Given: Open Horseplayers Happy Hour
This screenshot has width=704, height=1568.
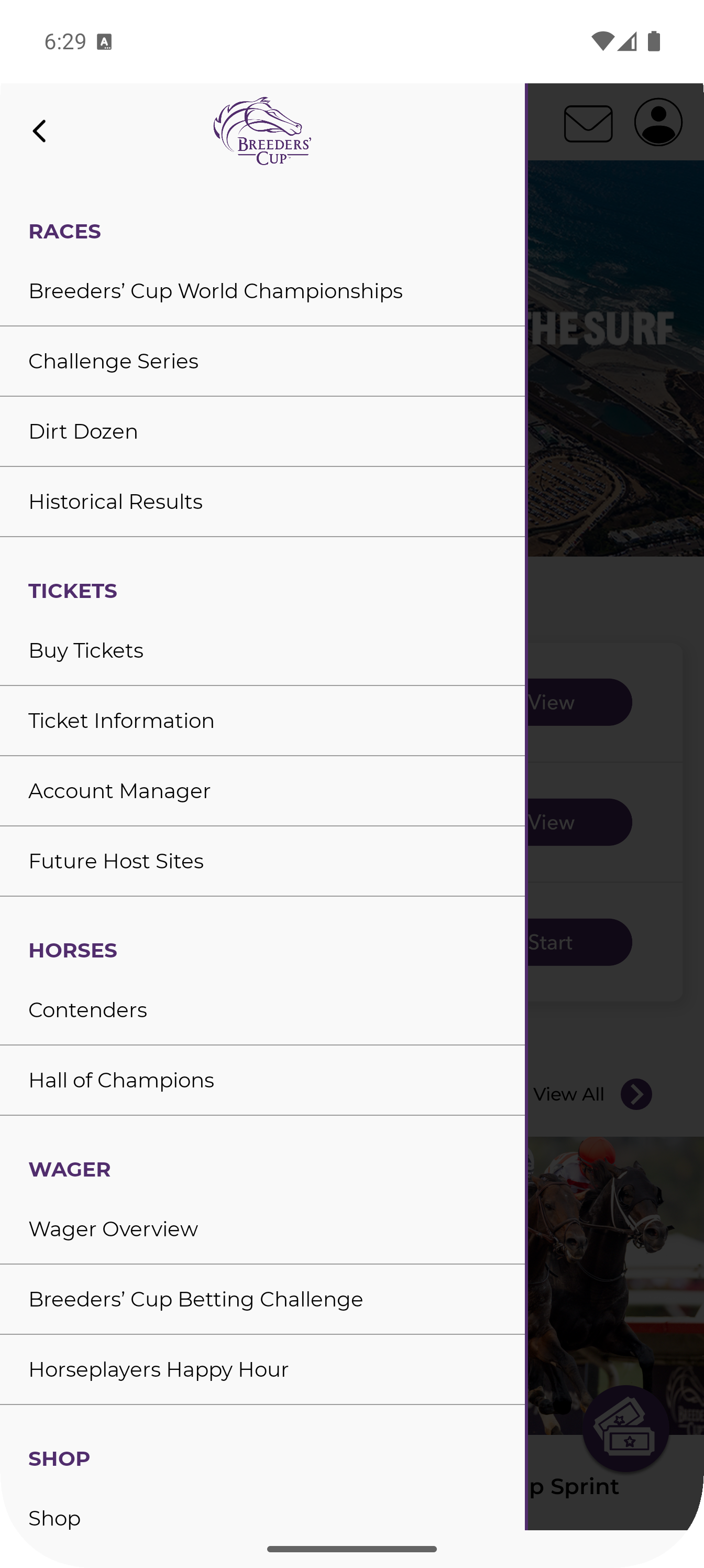Looking at the screenshot, I should (x=159, y=1369).
